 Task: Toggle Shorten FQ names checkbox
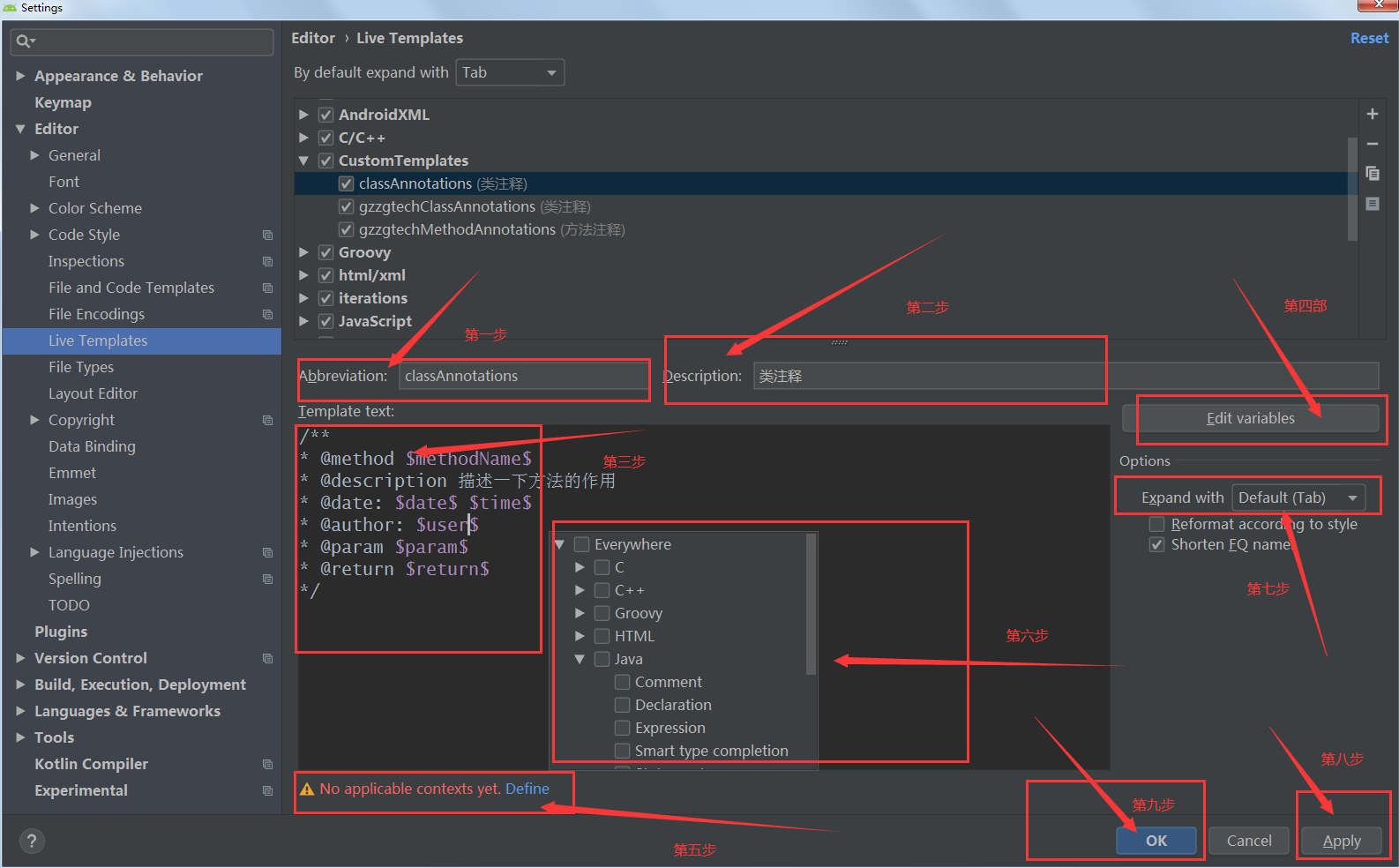(1156, 544)
